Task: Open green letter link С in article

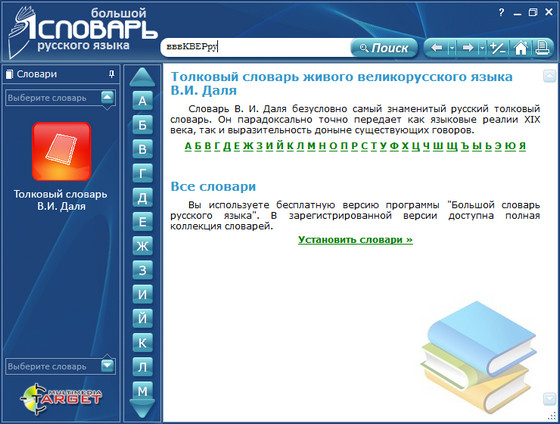Action: (364, 146)
